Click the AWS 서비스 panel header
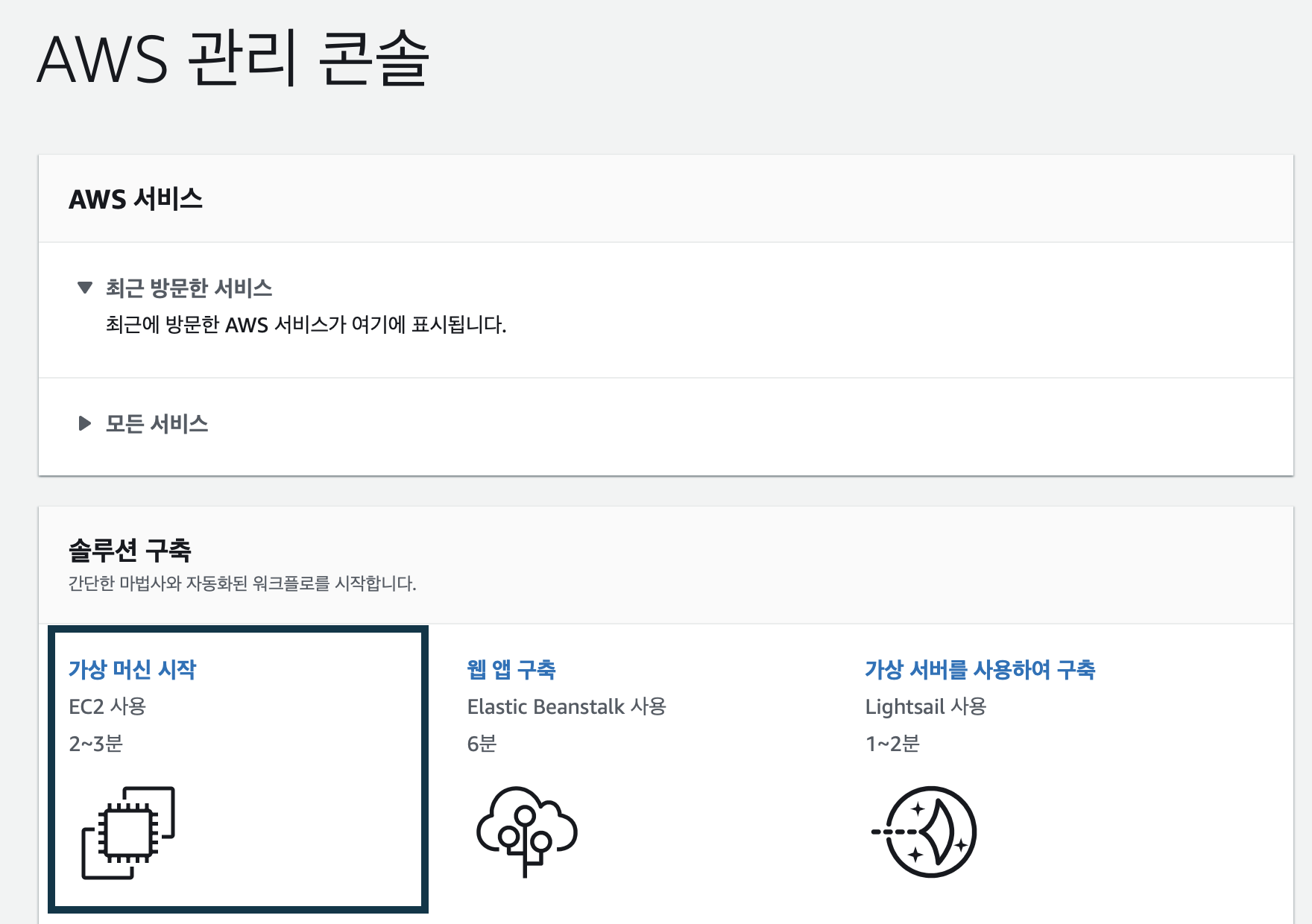The image size is (1312, 924). pos(134,198)
